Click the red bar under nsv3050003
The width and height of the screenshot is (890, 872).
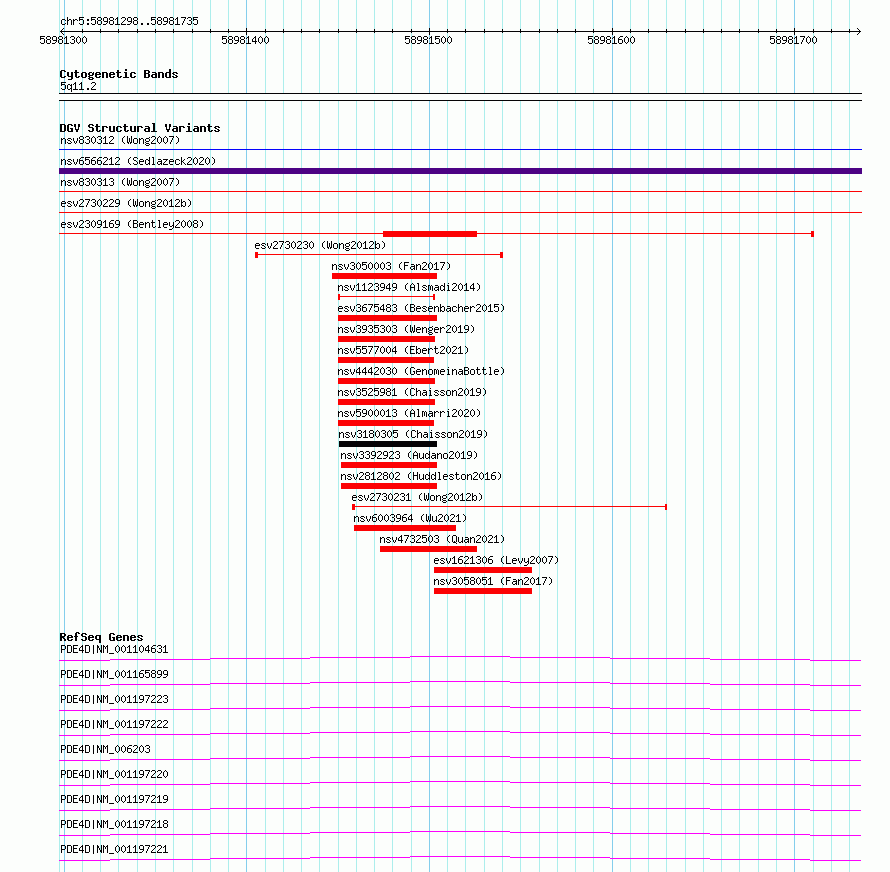tap(384, 276)
